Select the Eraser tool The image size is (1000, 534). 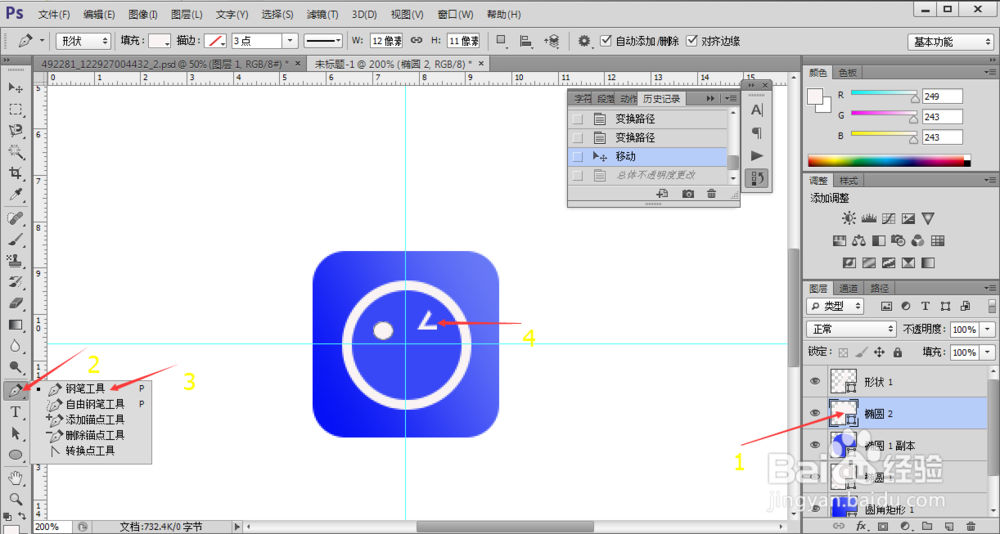(16, 302)
